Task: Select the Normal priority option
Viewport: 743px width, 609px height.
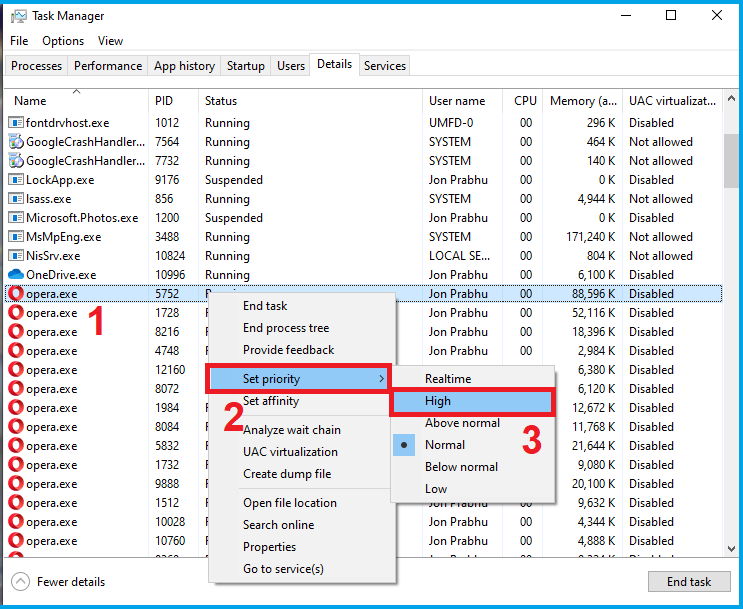Action: point(472,445)
